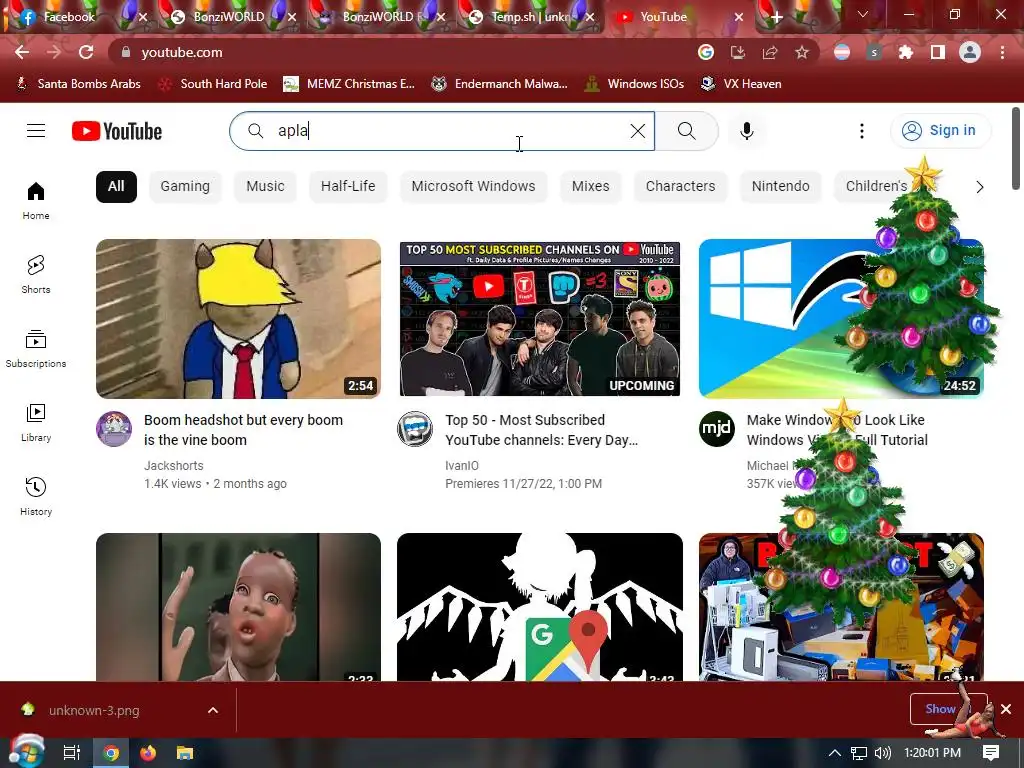Click Task View on the taskbar
Viewport: 1024px width, 768px height.
72,753
